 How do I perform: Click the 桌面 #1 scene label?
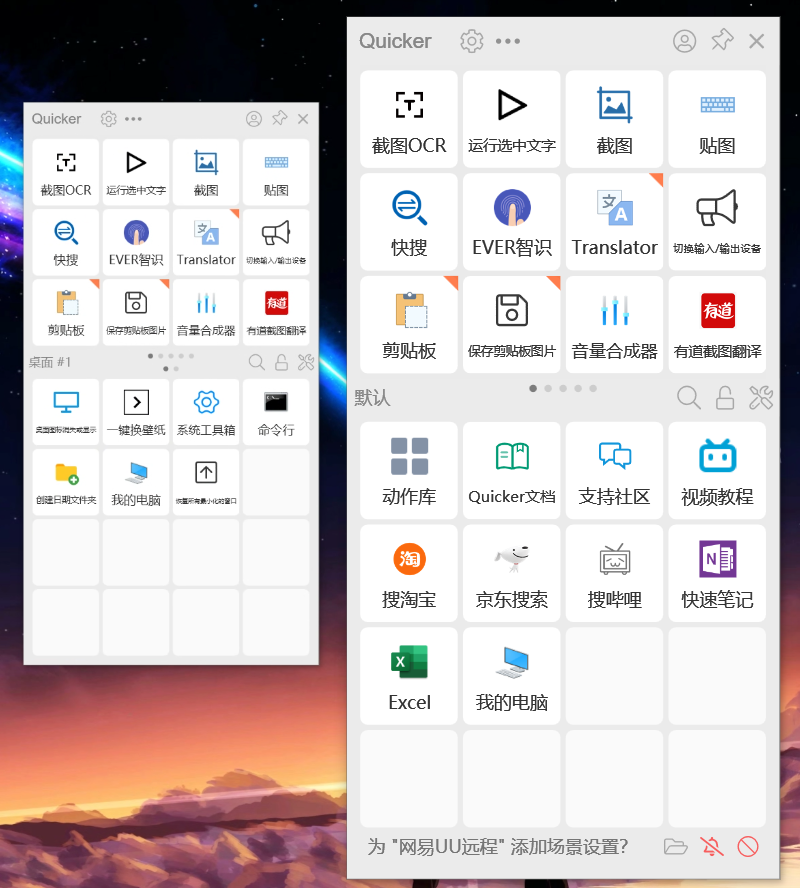(50, 362)
